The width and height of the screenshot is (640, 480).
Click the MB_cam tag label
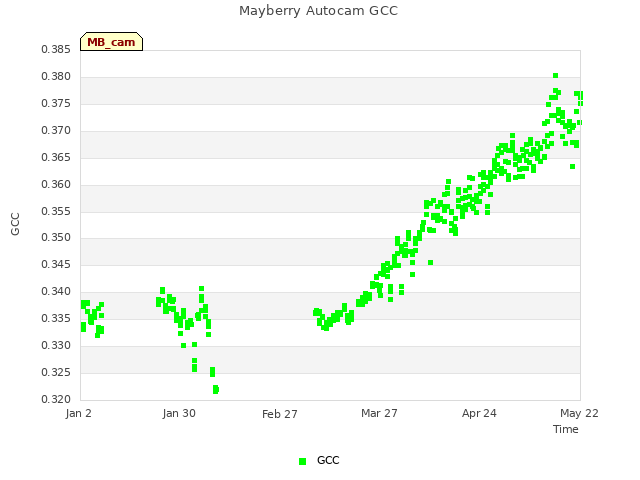pyautogui.click(x=111, y=42)
